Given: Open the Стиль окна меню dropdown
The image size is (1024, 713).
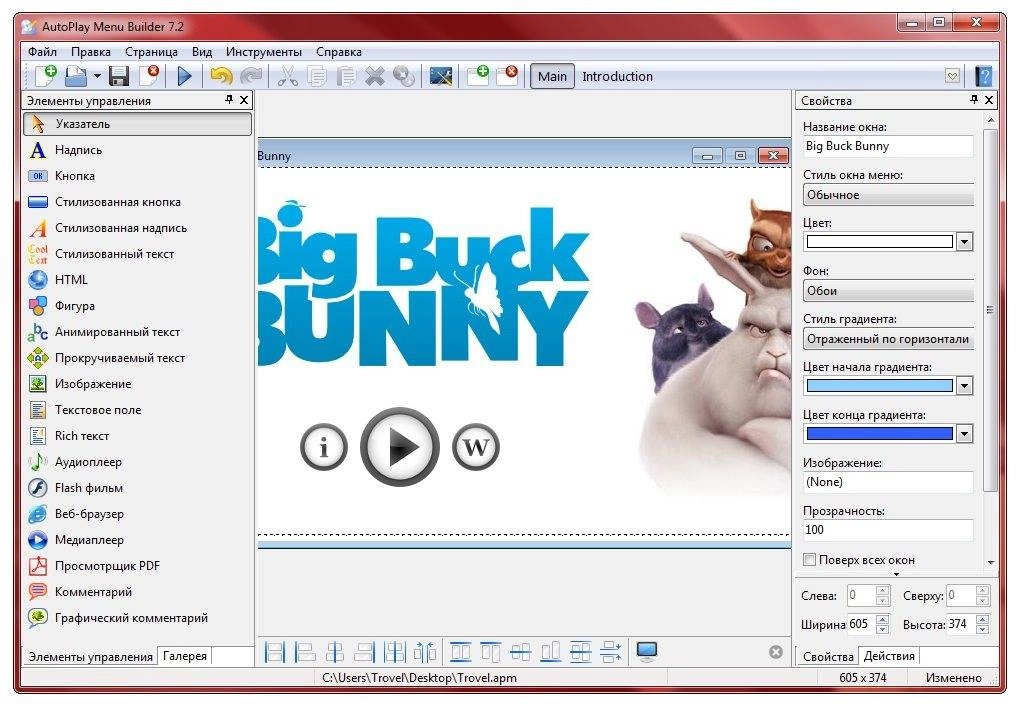Looking at the screenshot, I should click(888, 195).
